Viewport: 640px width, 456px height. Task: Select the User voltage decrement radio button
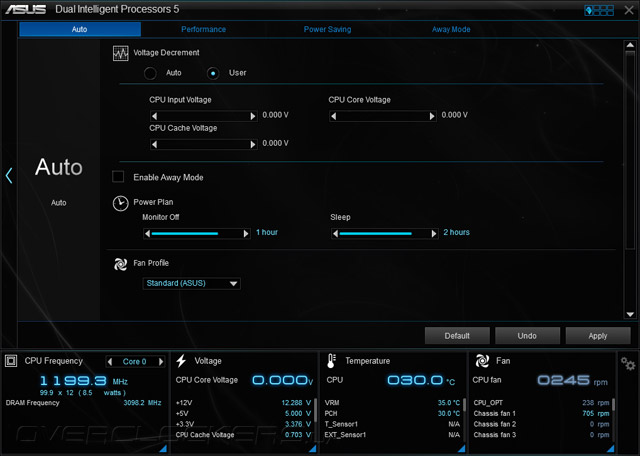coord(213,73)
